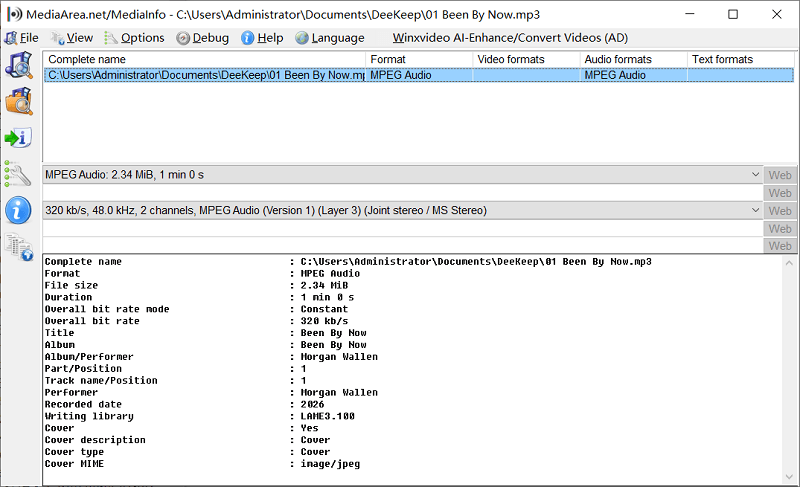The width and height of the screenshot is (800, 487).
Task: Click the Album value Been By Now
Action: (x=333, y=345)
